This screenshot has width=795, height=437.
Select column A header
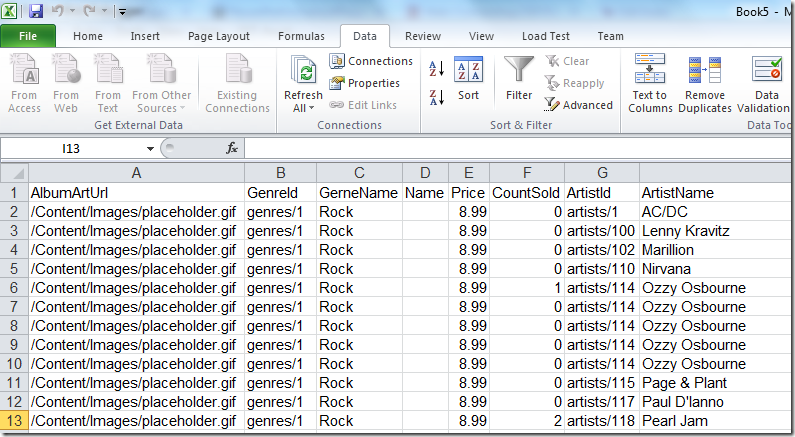tap(136, 173)
